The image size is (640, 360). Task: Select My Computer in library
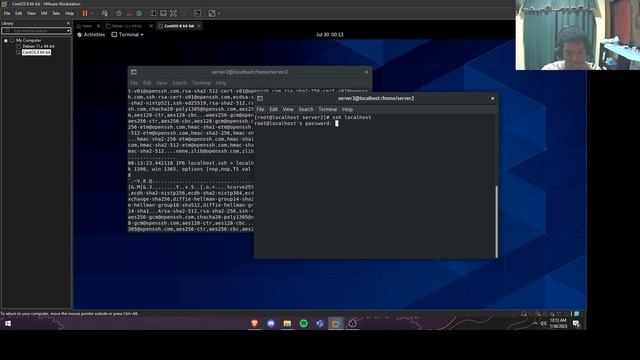[28, 40]
